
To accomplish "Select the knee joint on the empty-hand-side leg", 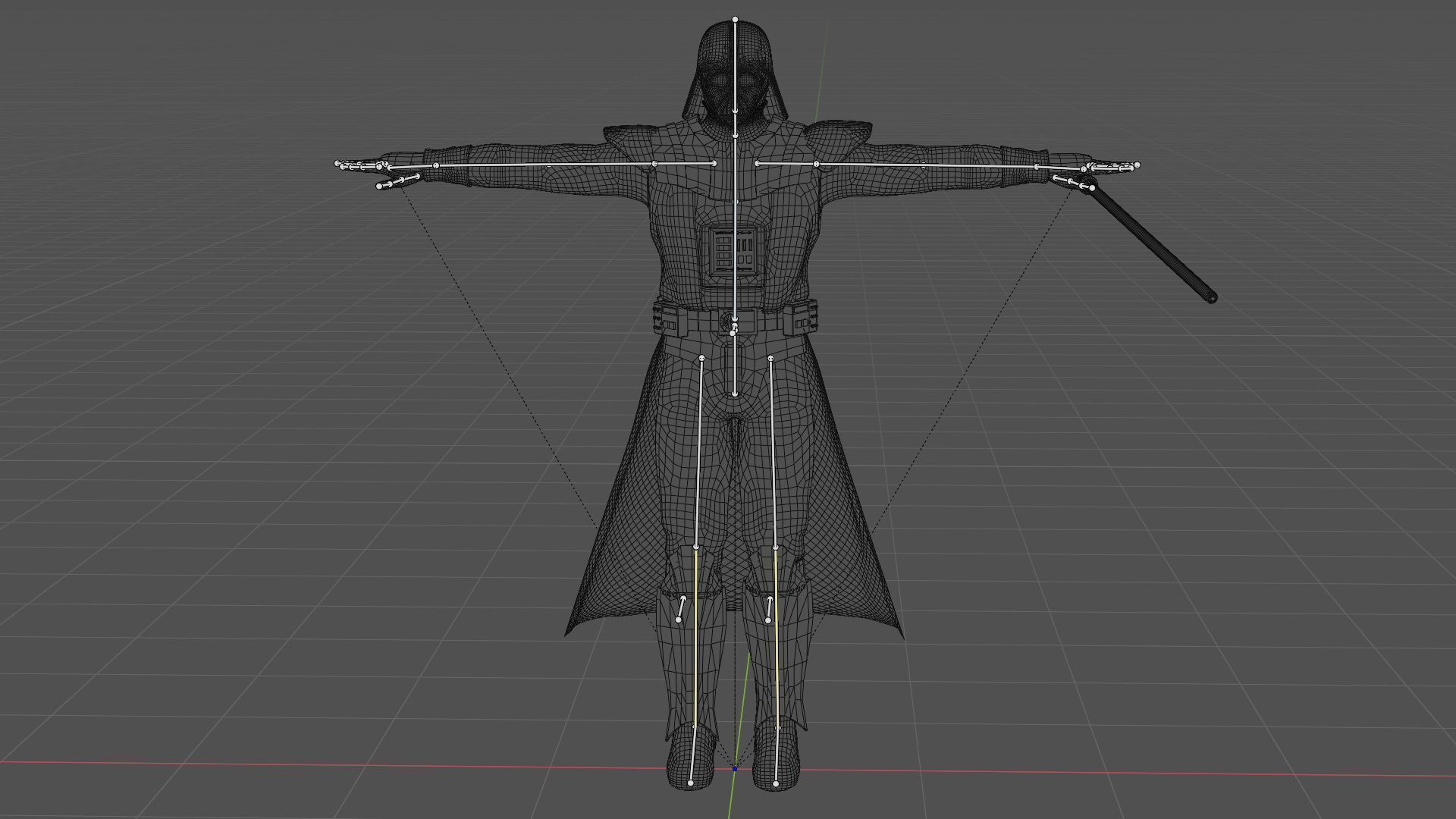I will tap(696, 547).
